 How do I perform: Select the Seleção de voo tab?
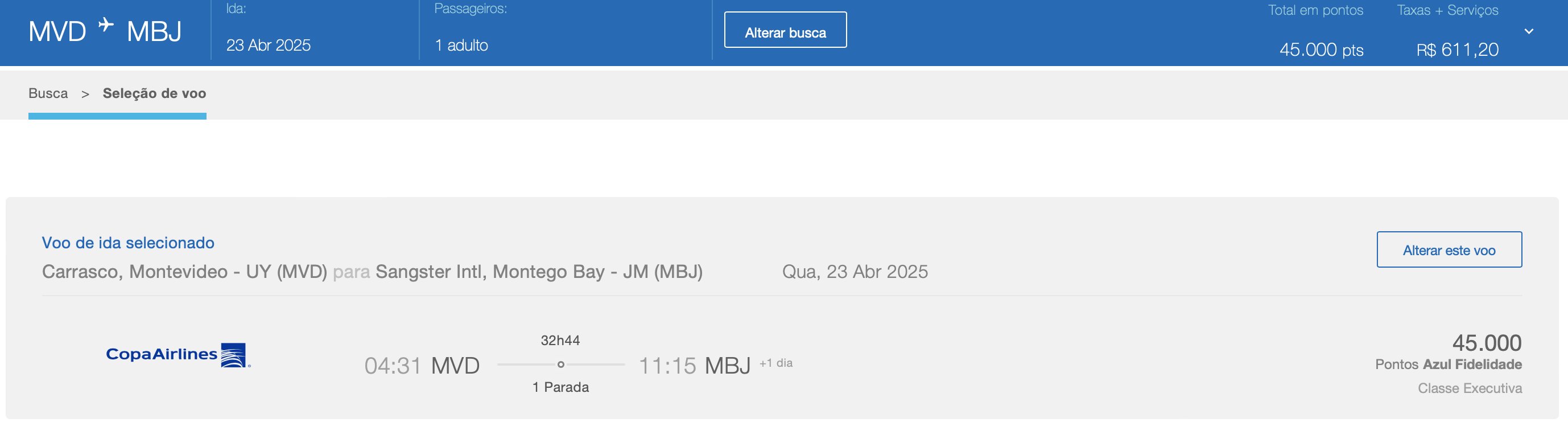pos(155,93)
